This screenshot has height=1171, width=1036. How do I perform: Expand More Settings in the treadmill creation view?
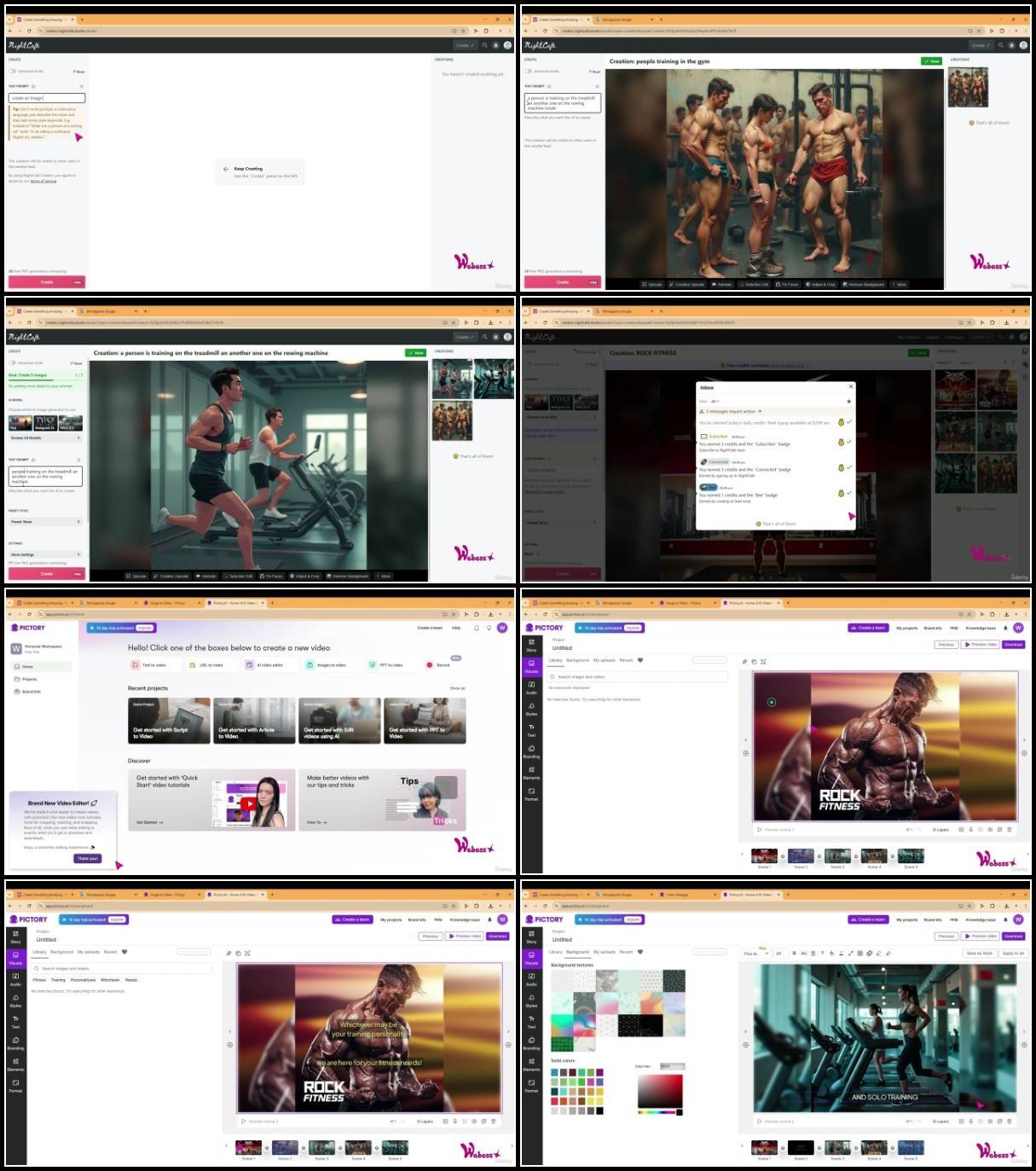click(46, 554)
